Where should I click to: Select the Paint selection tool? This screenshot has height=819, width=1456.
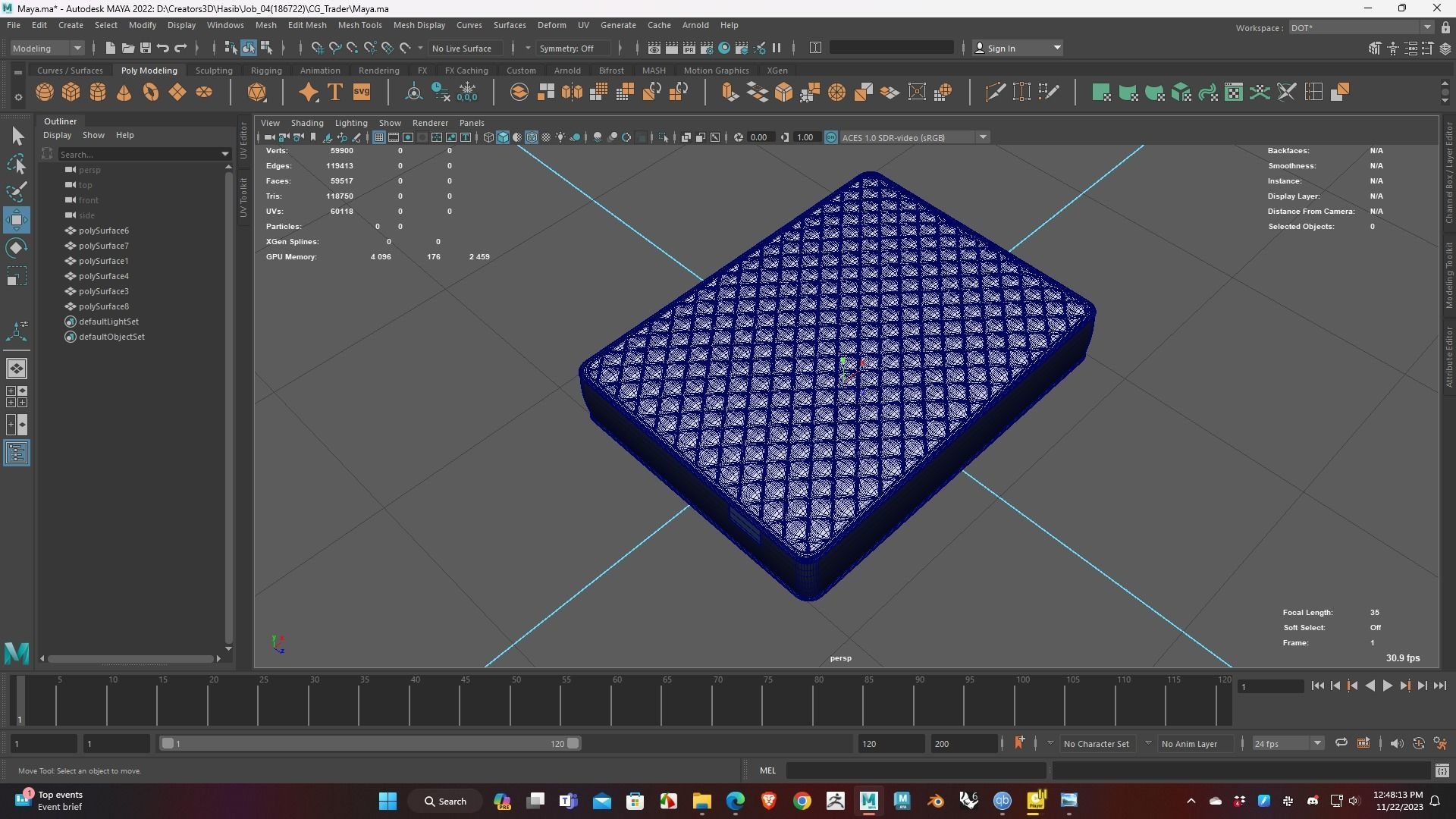click(x=17, y=191)
